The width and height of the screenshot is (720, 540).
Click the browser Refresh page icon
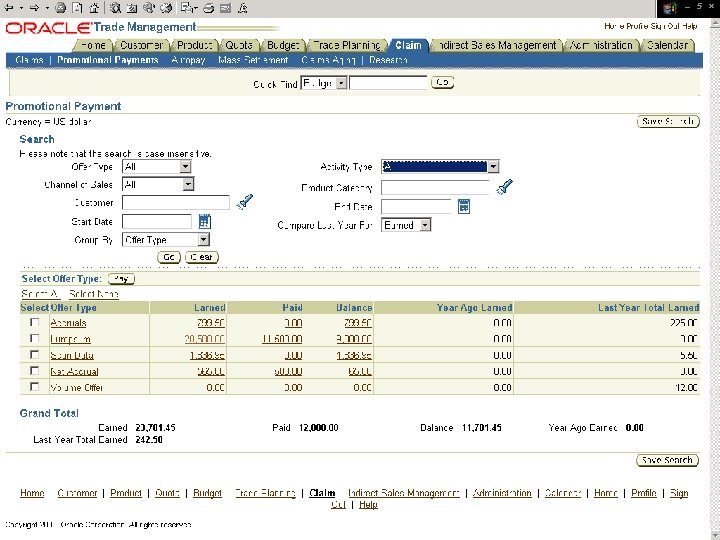[x=78, y=8]
